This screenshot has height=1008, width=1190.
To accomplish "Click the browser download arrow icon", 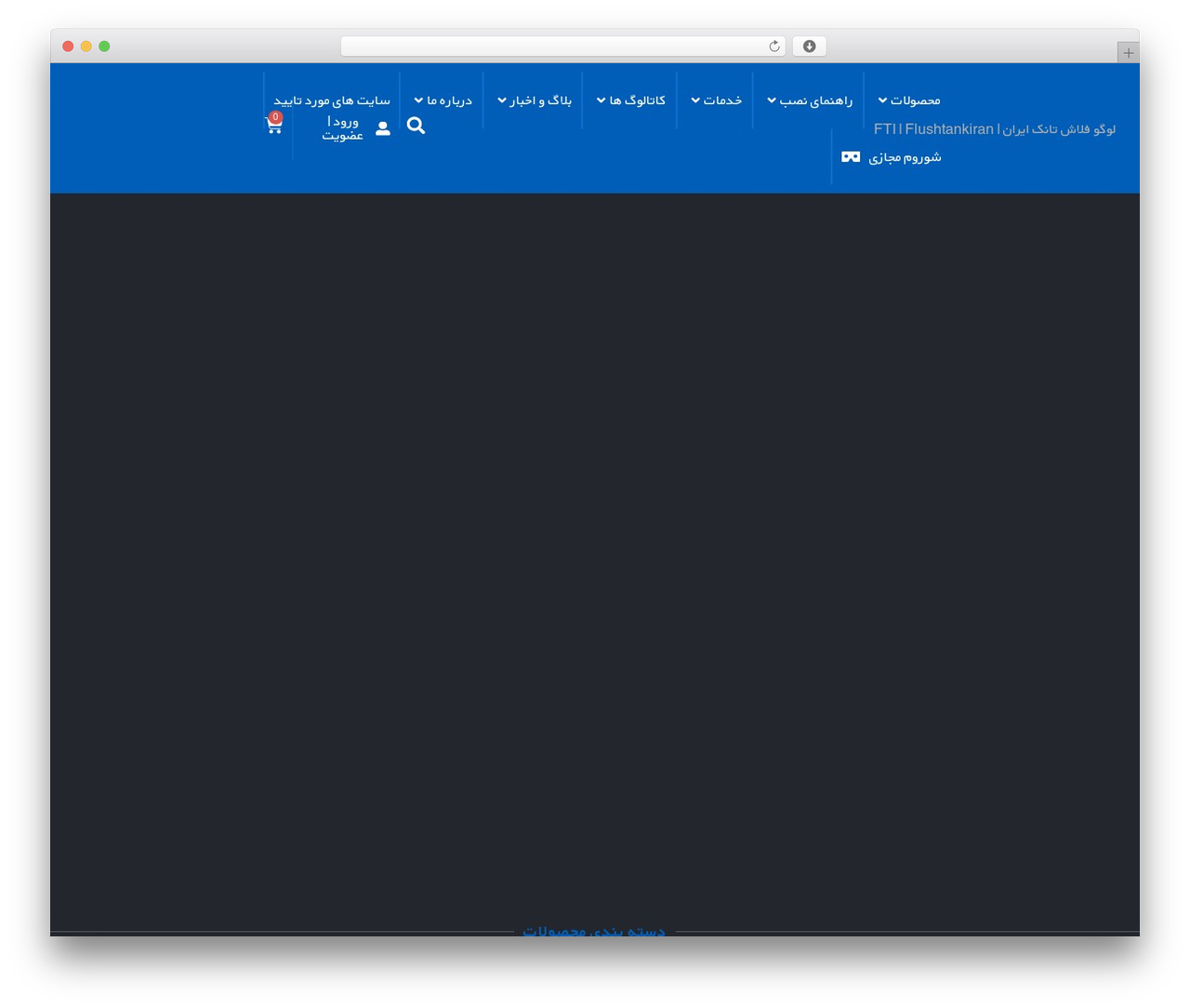I will (810, 46).
